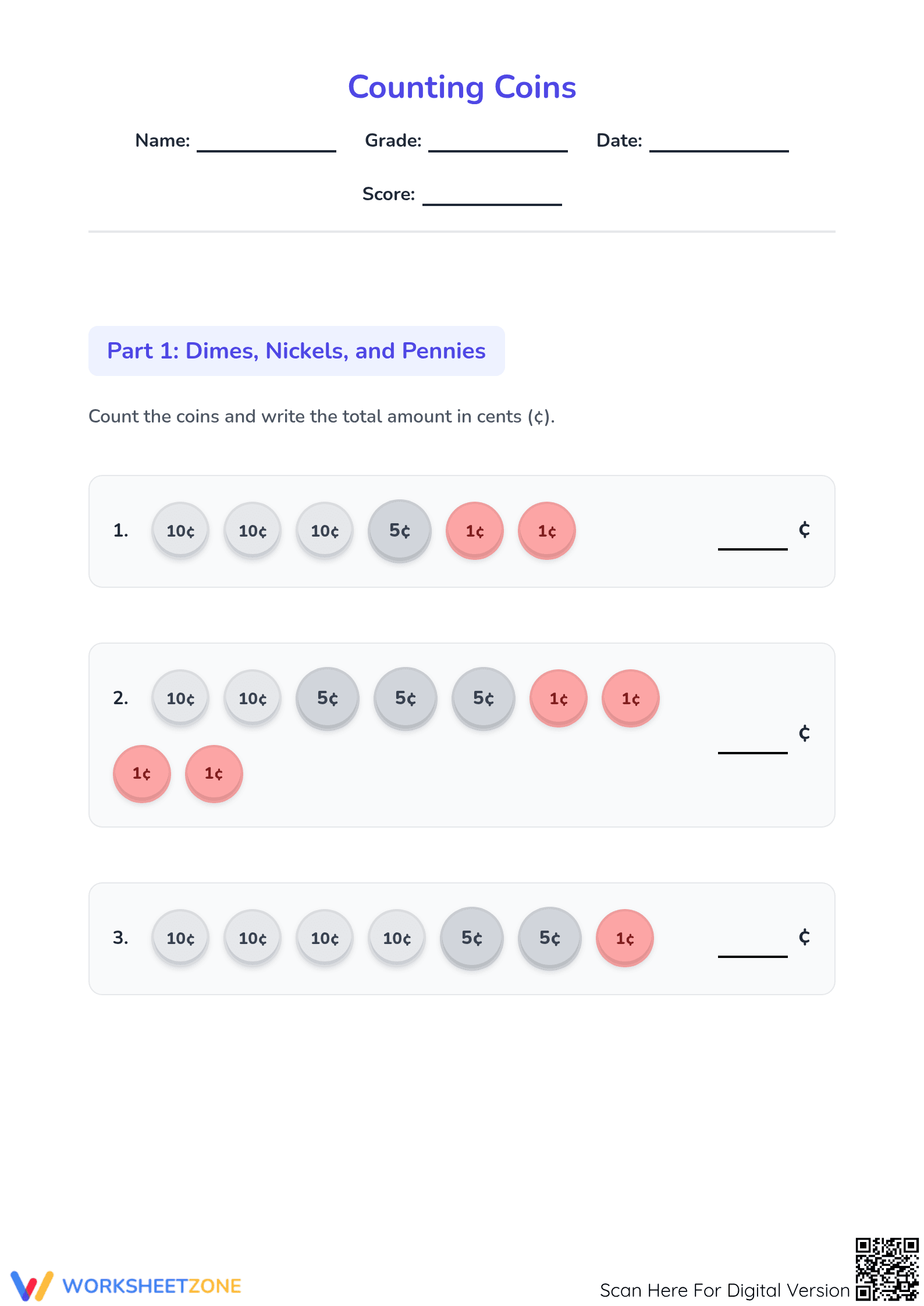Click the first 10¢ dime in problem 1
Image resolution: width=924 pixels, height=1306 pixels.
click(180, 531)
